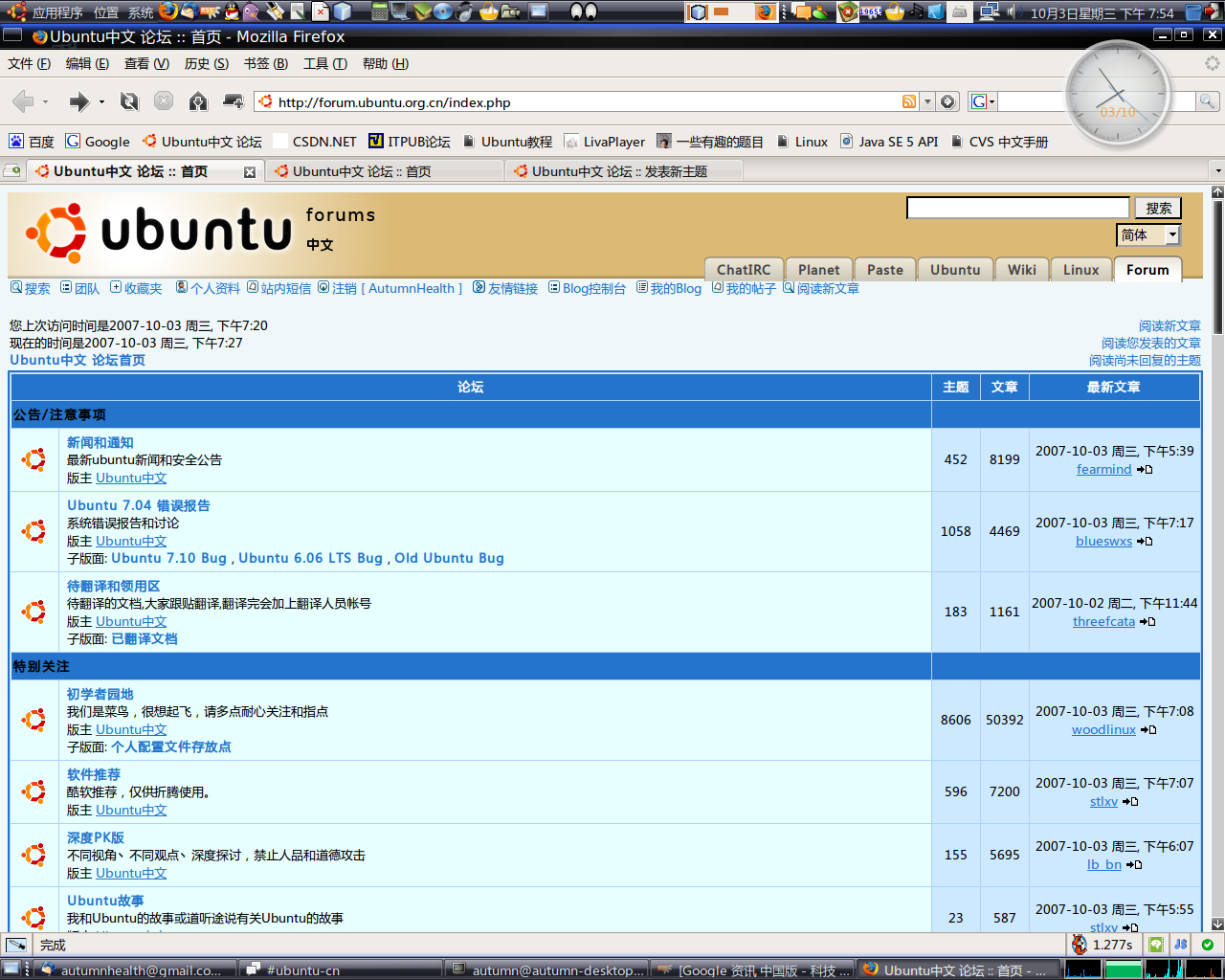
Task: Expand the back history dropdown arrow
Action: coord(45,101)
